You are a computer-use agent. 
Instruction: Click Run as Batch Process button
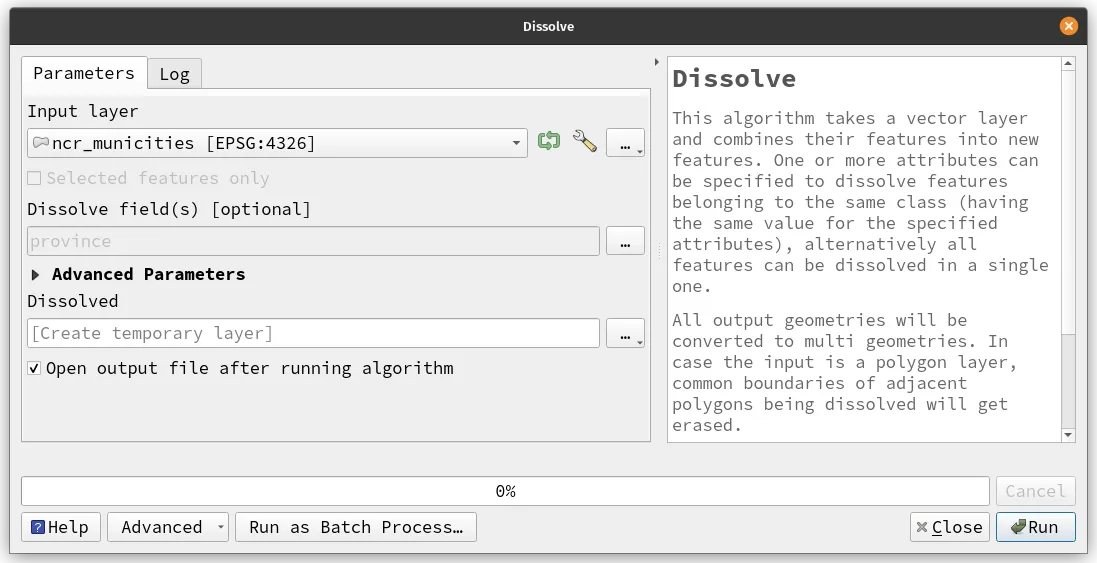click(x=356, y=527)
